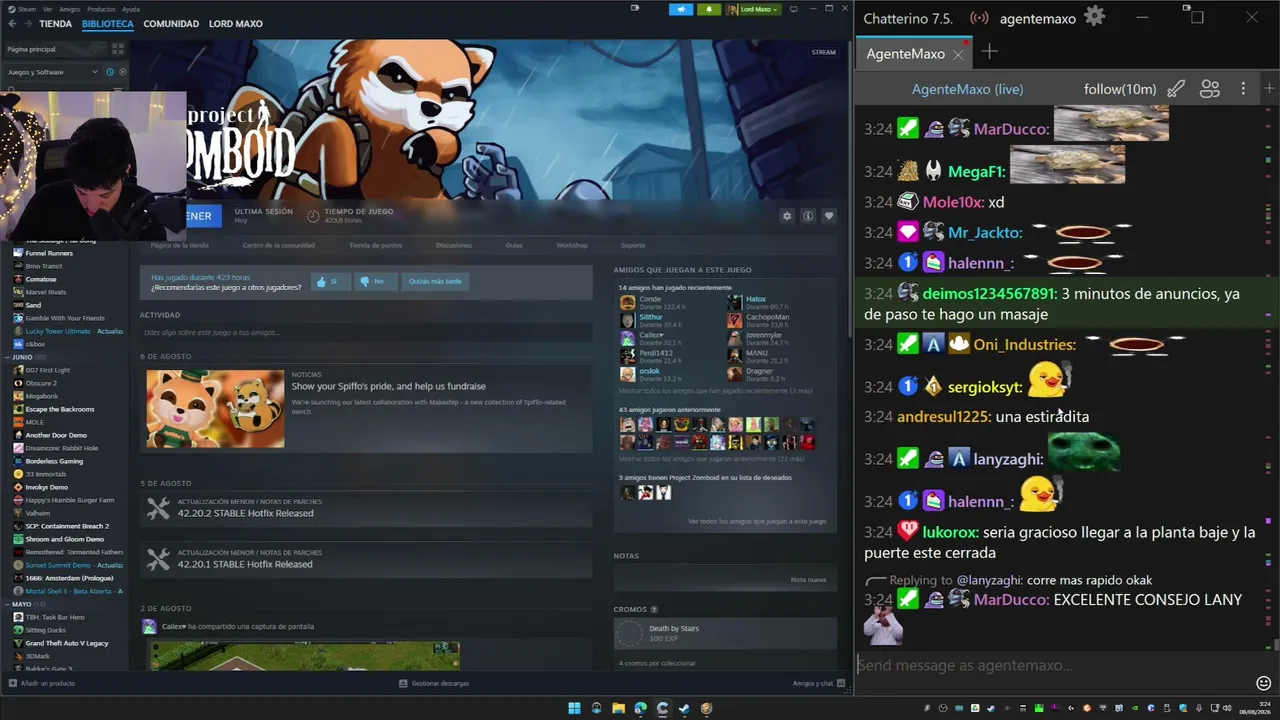Switch to the COMUNIDAD tab

[171, 23]
